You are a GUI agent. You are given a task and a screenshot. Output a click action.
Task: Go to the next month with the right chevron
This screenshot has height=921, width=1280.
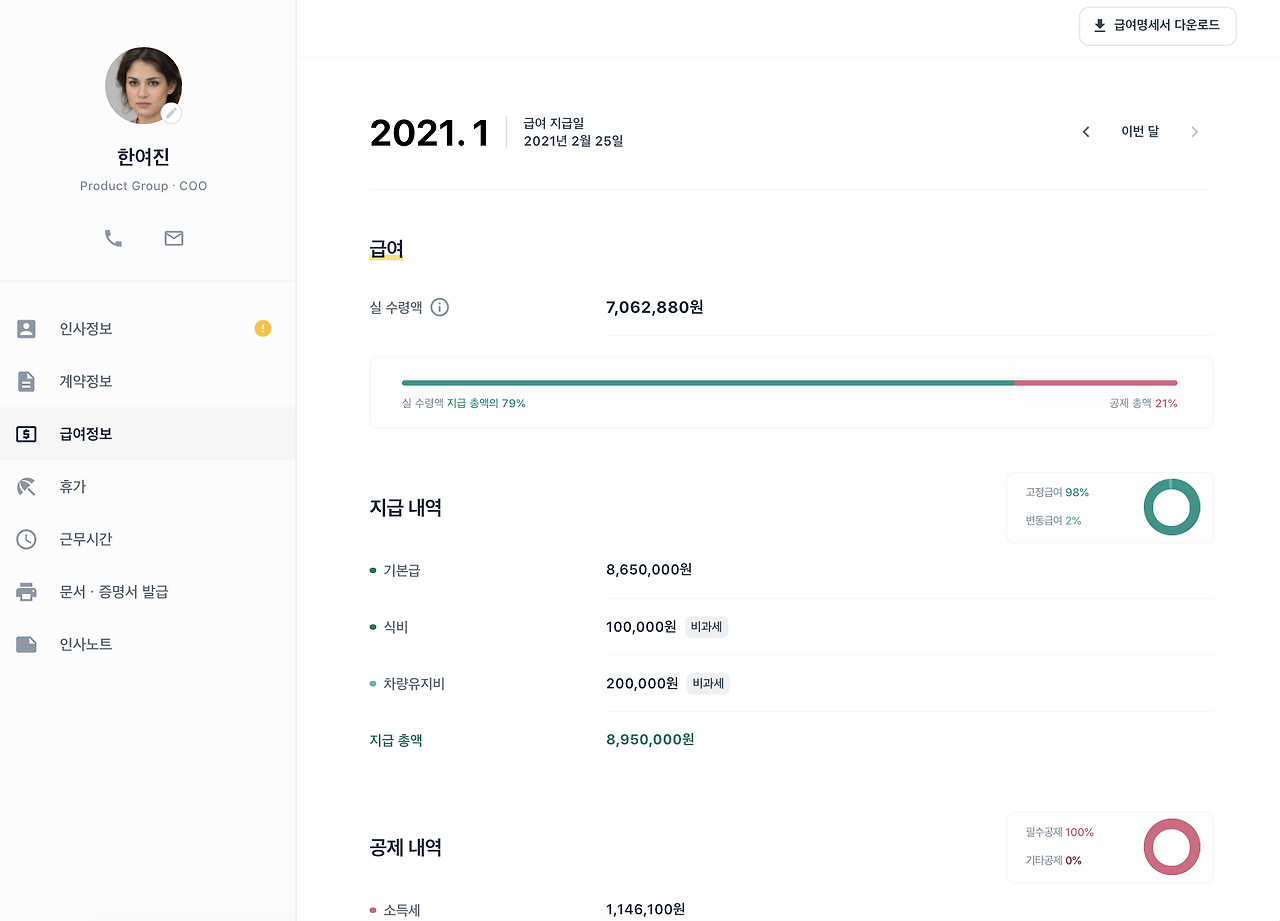tap(1194, 132)
